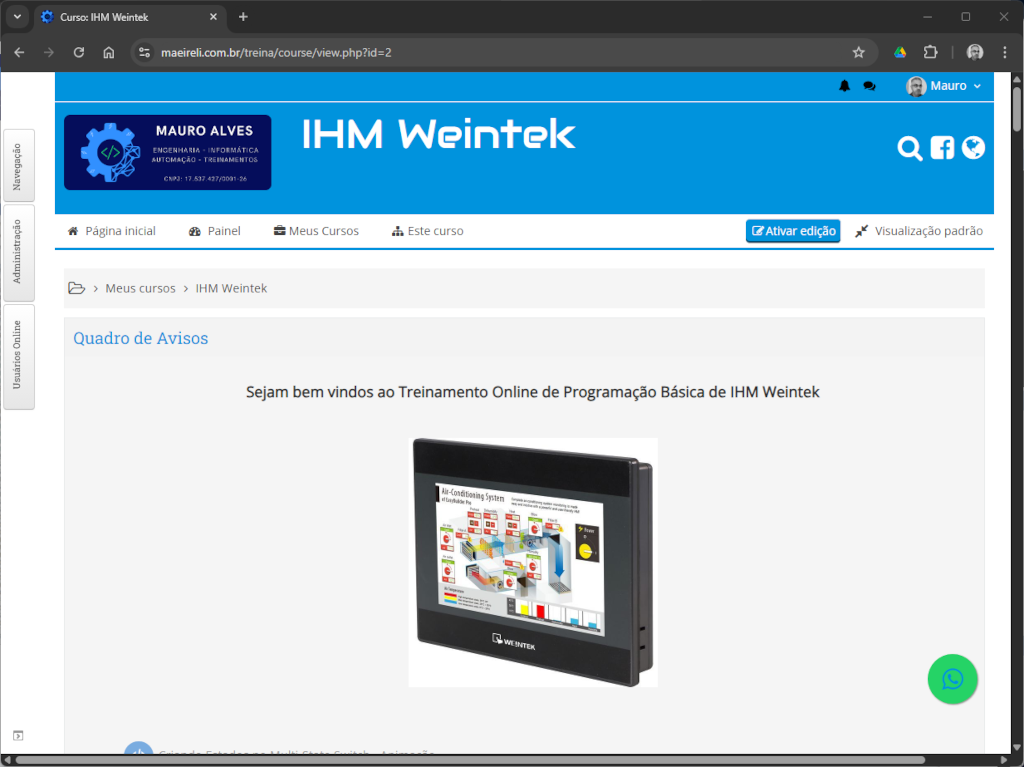This screenshot has height=767, width=1024.
Task: Open the Google Drive extension icon
Action: pos(900,52)
